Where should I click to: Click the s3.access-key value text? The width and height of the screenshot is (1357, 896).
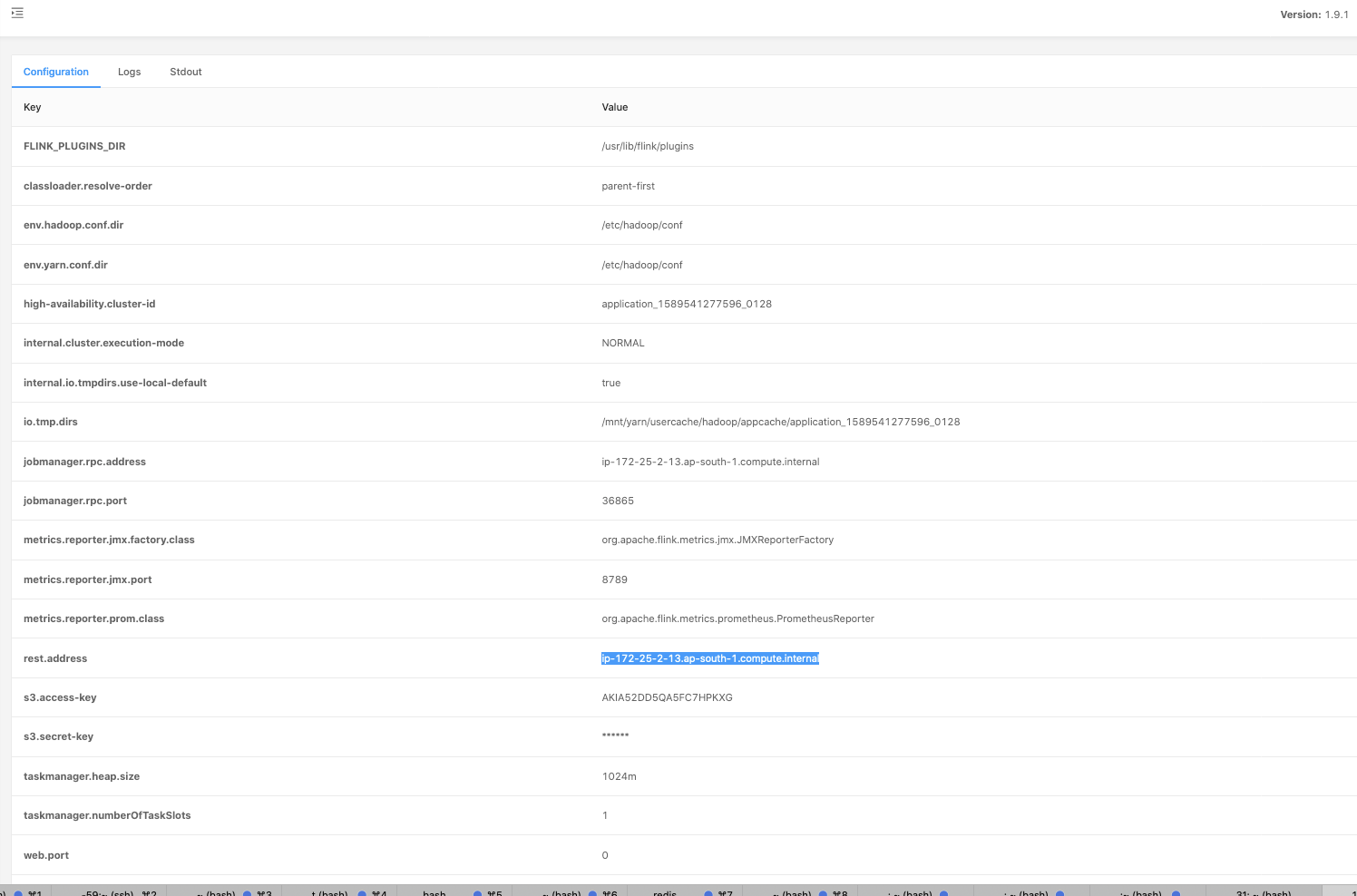point(667,697)
